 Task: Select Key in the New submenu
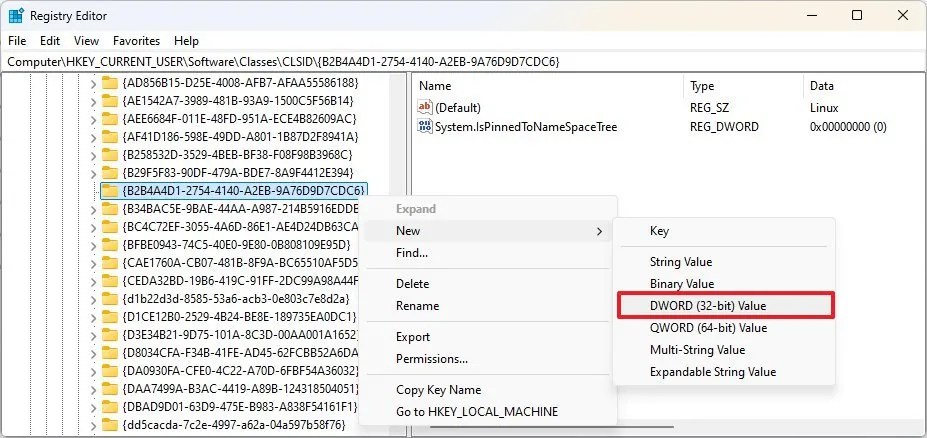click(x=725, y=231)
